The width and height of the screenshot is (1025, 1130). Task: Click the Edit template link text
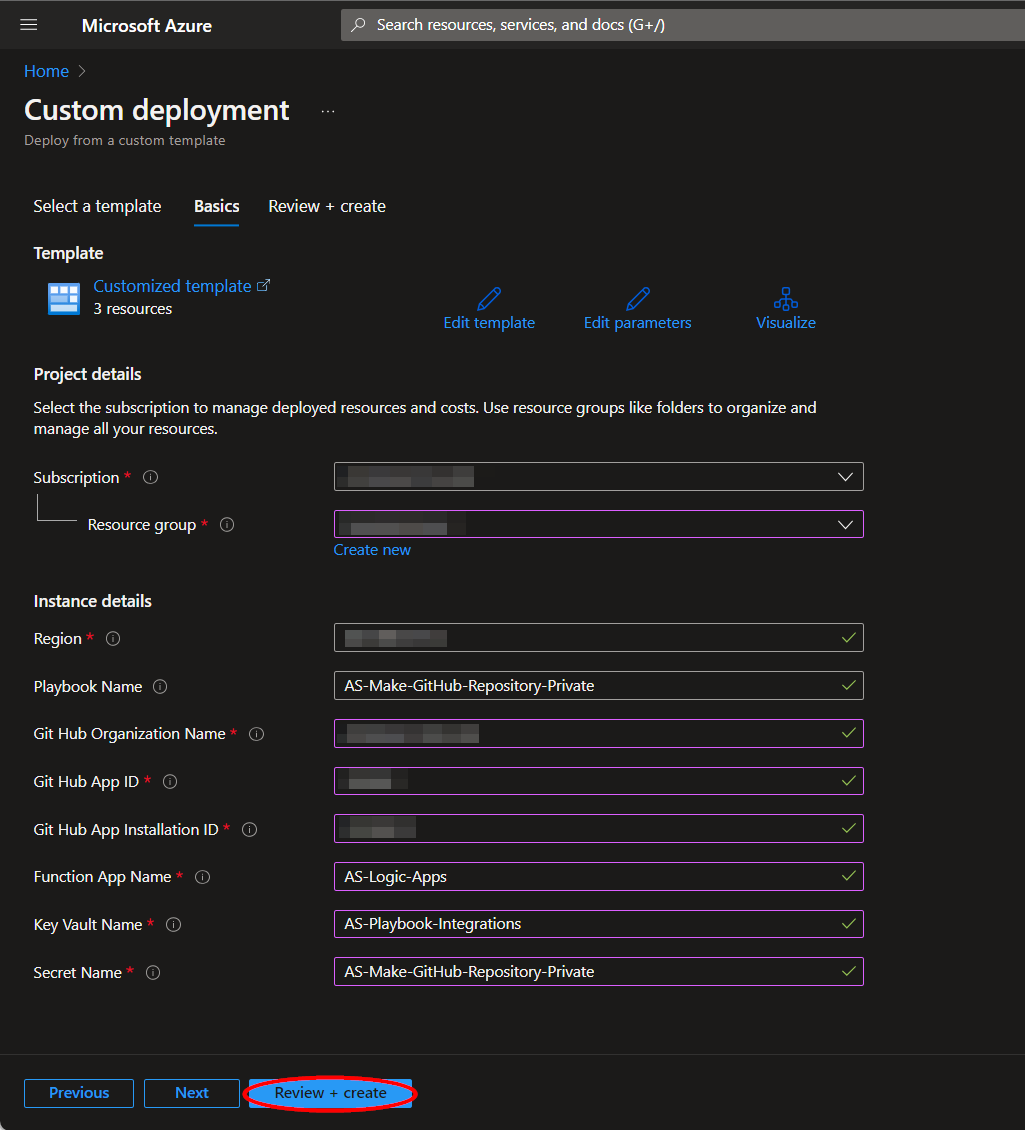[x=489, y=323]
